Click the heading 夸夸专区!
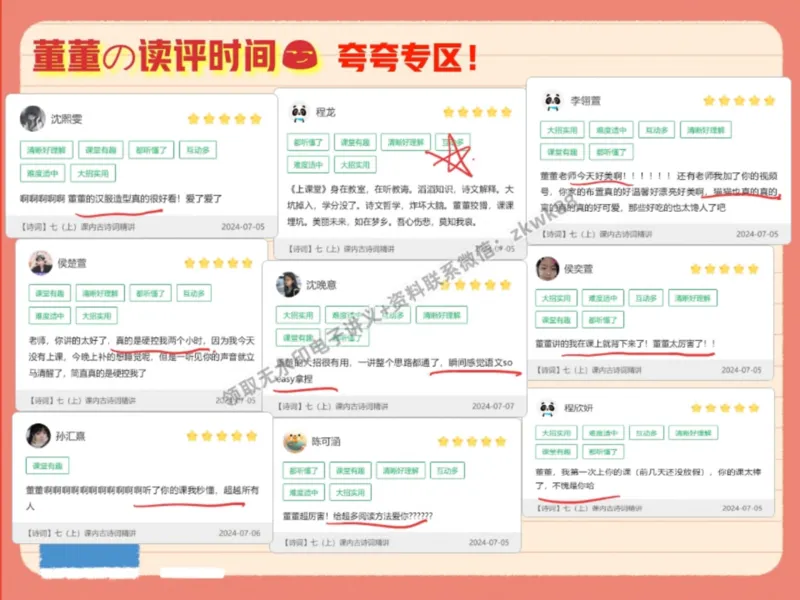 408,57
